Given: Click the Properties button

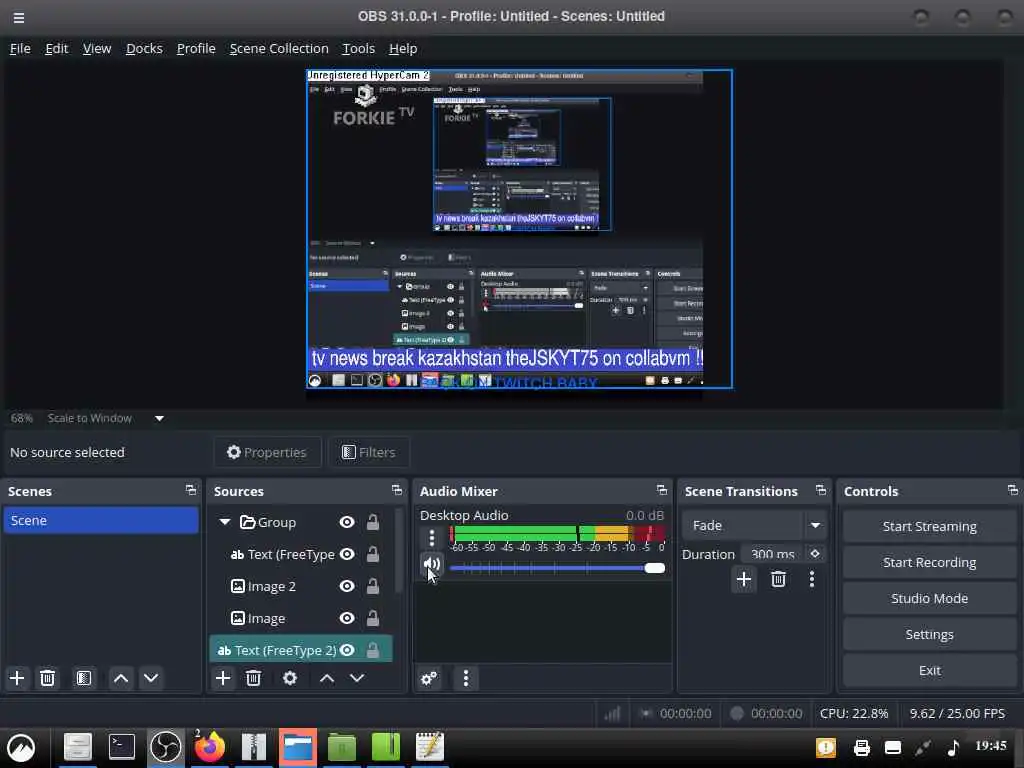Looking at the screenshot, I should point(267,452).
